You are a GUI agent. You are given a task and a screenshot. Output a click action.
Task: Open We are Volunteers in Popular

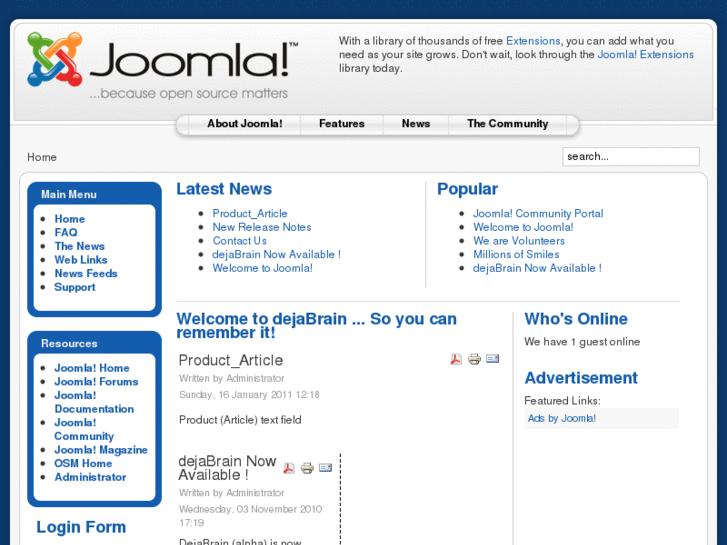tap(519, 241)
